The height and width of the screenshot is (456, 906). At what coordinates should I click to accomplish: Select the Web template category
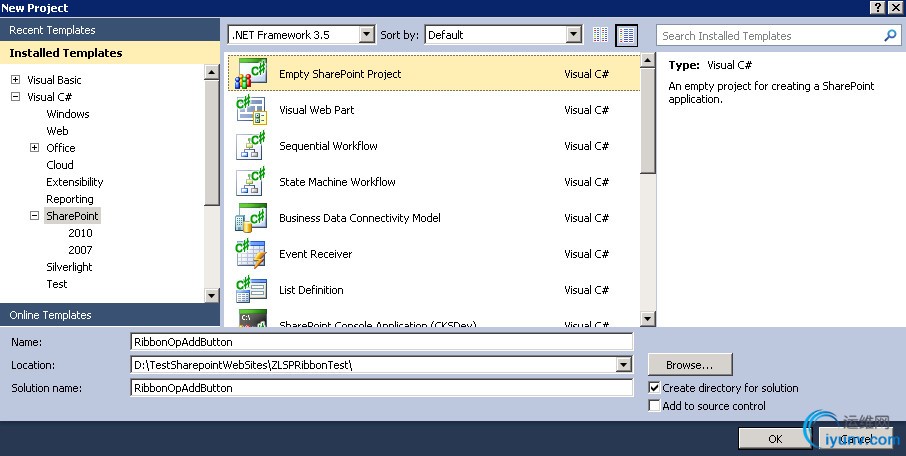tap(57, 131)
